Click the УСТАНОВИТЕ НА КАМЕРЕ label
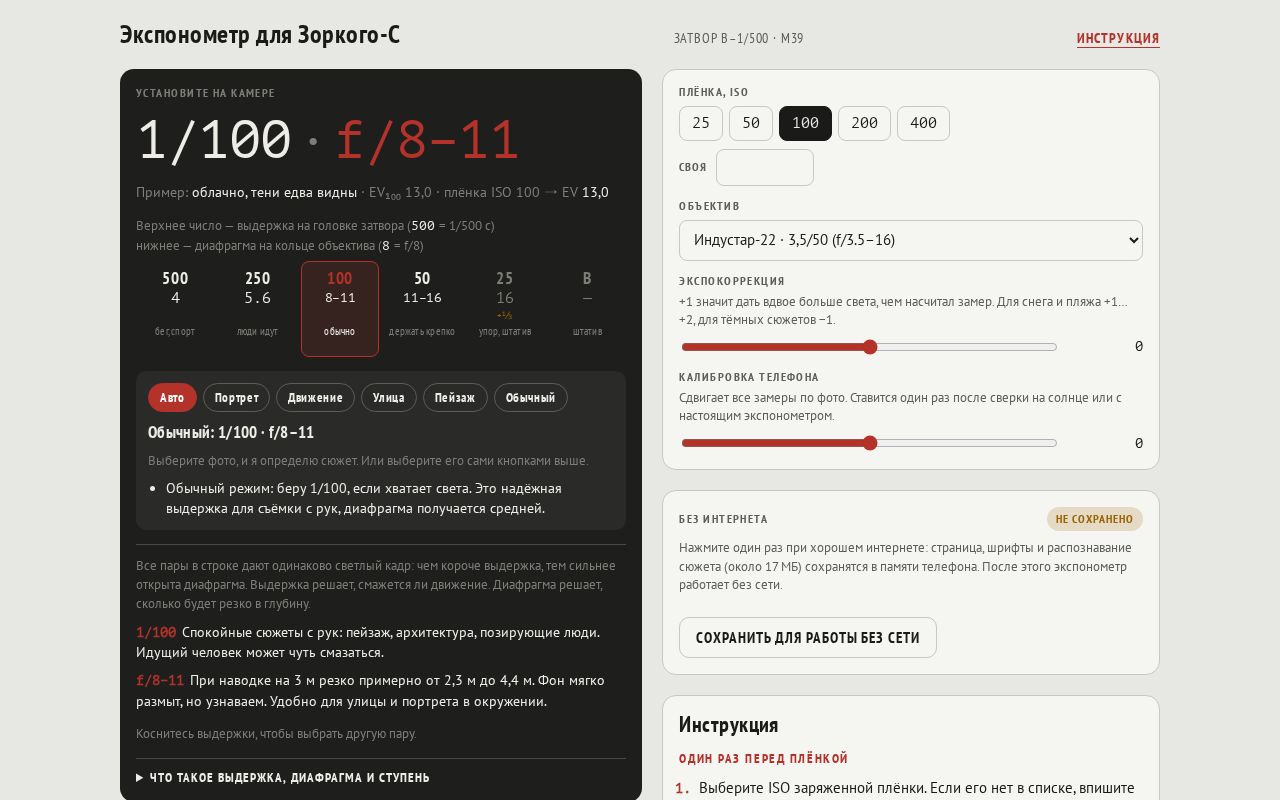 tap(206, 93)
